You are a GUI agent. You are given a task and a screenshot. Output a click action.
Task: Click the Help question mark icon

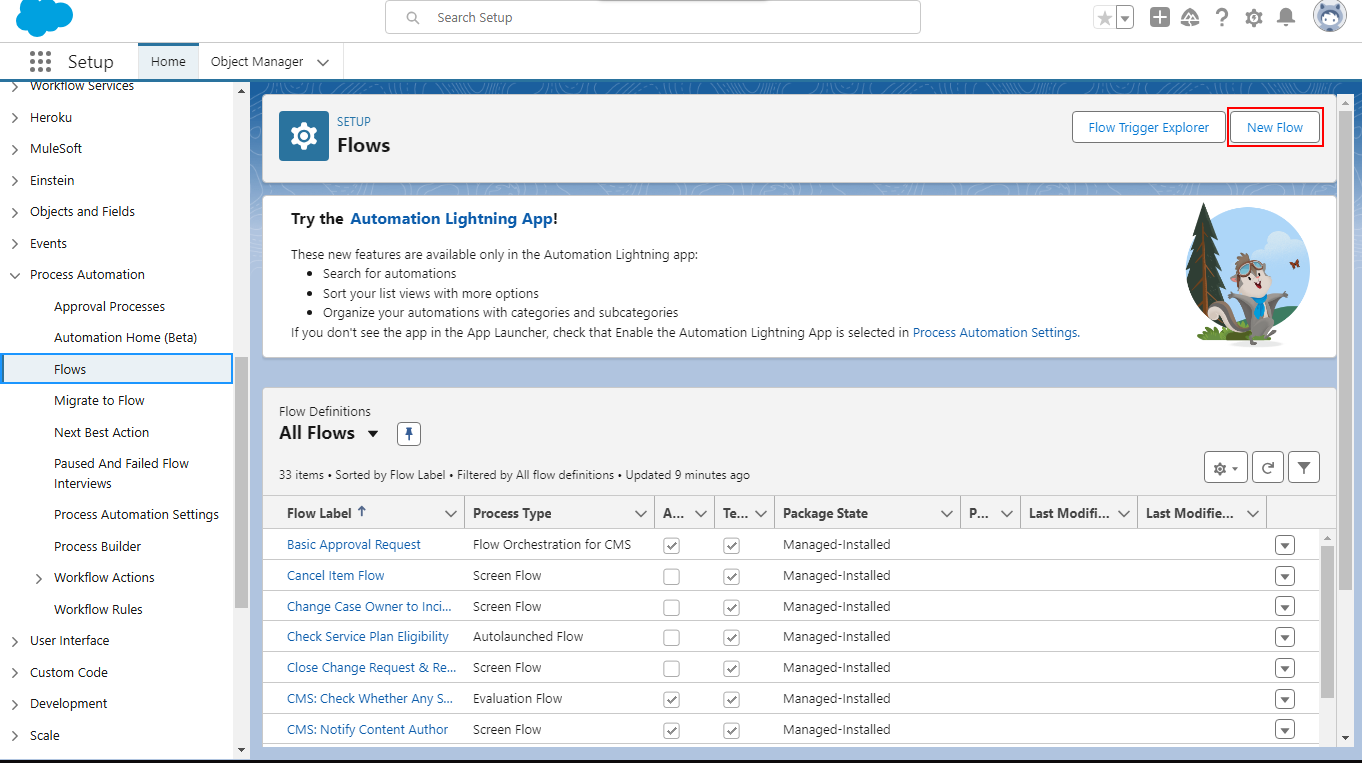[1222, 17]
